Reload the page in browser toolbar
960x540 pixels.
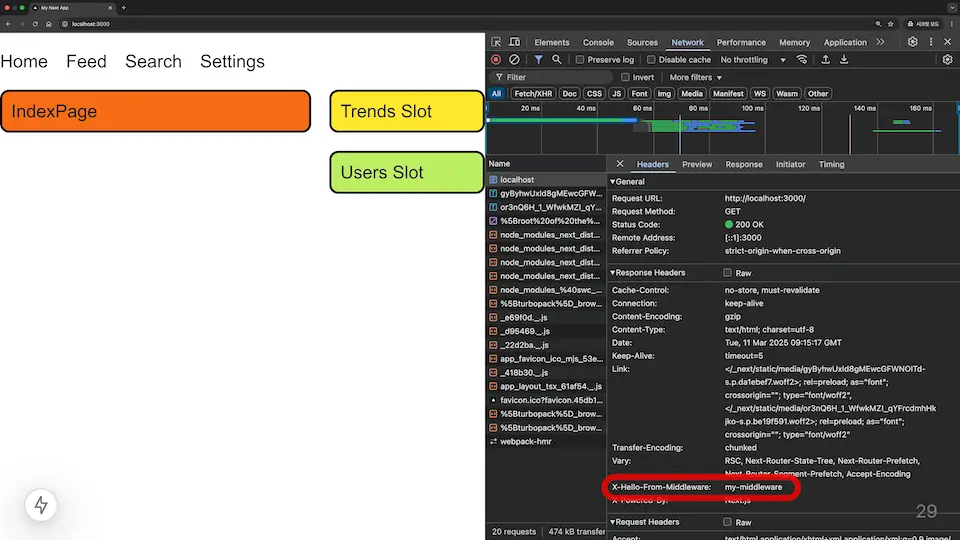click(35, 24)
